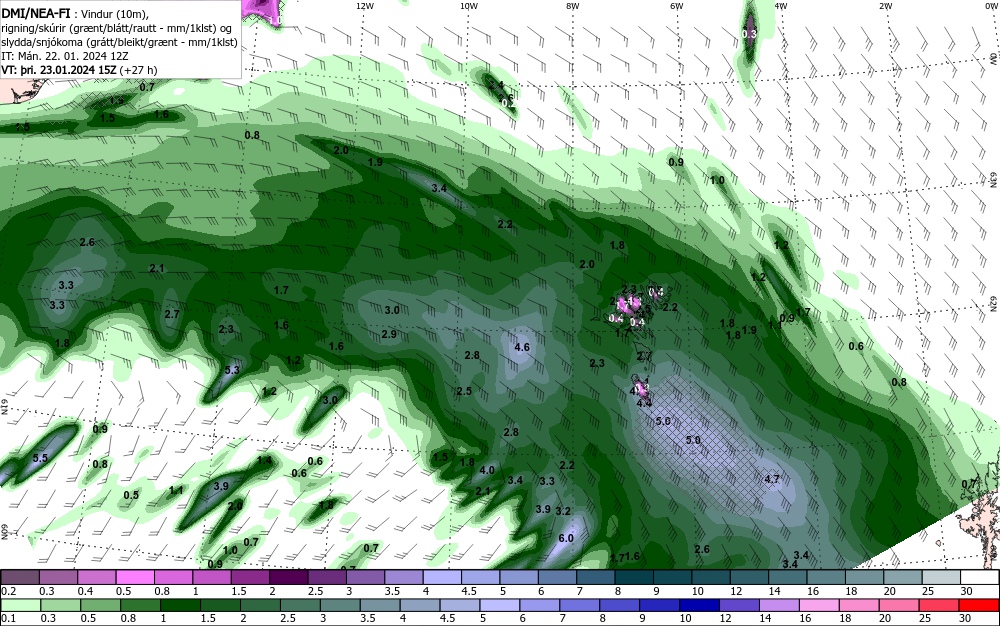This screenshot has width=1000, height=626.
Task: Click the '4.7' precipitation value
Action: (x=772, y=479)
